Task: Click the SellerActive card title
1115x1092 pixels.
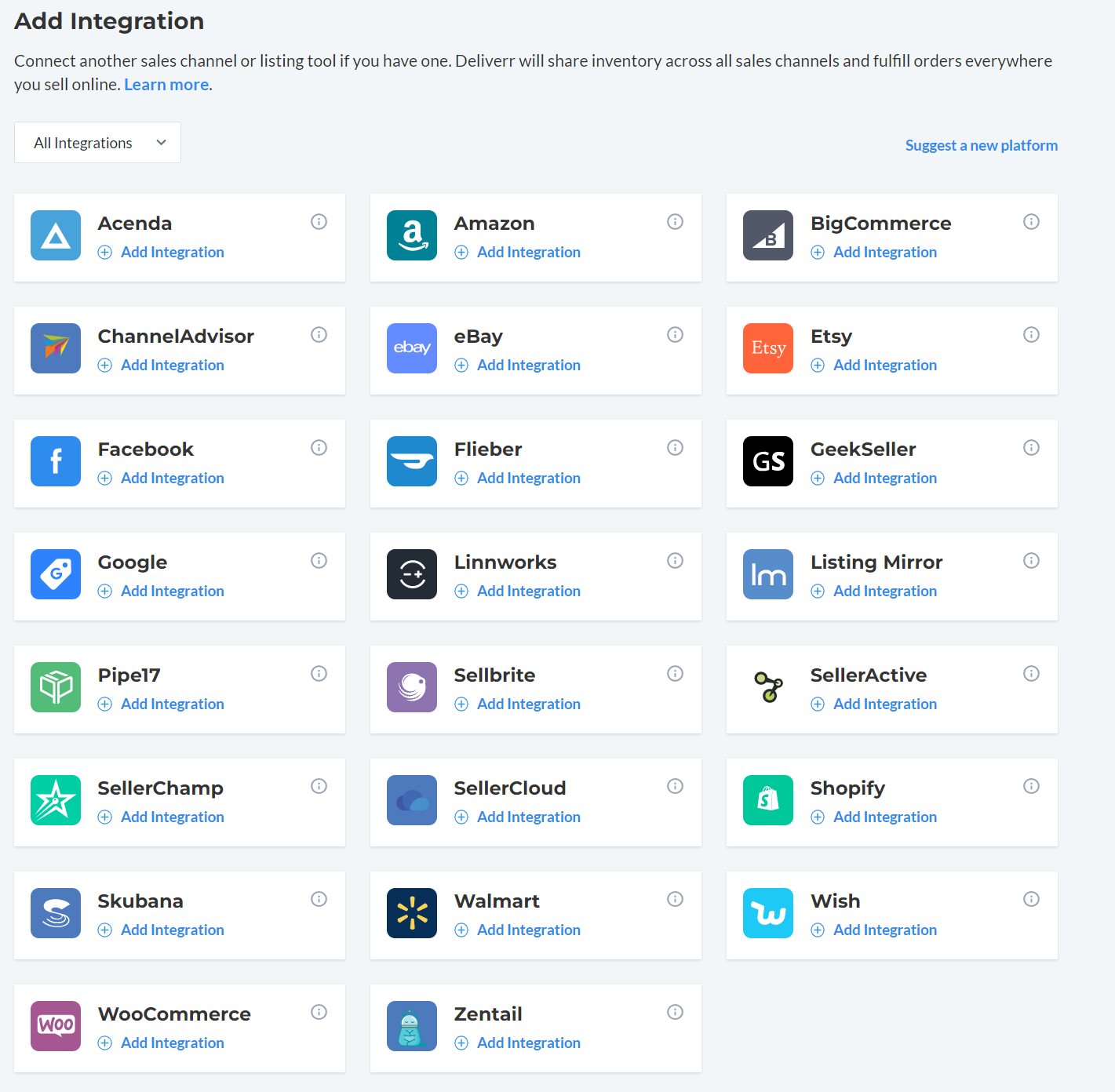Action: [x=869, y=675]
